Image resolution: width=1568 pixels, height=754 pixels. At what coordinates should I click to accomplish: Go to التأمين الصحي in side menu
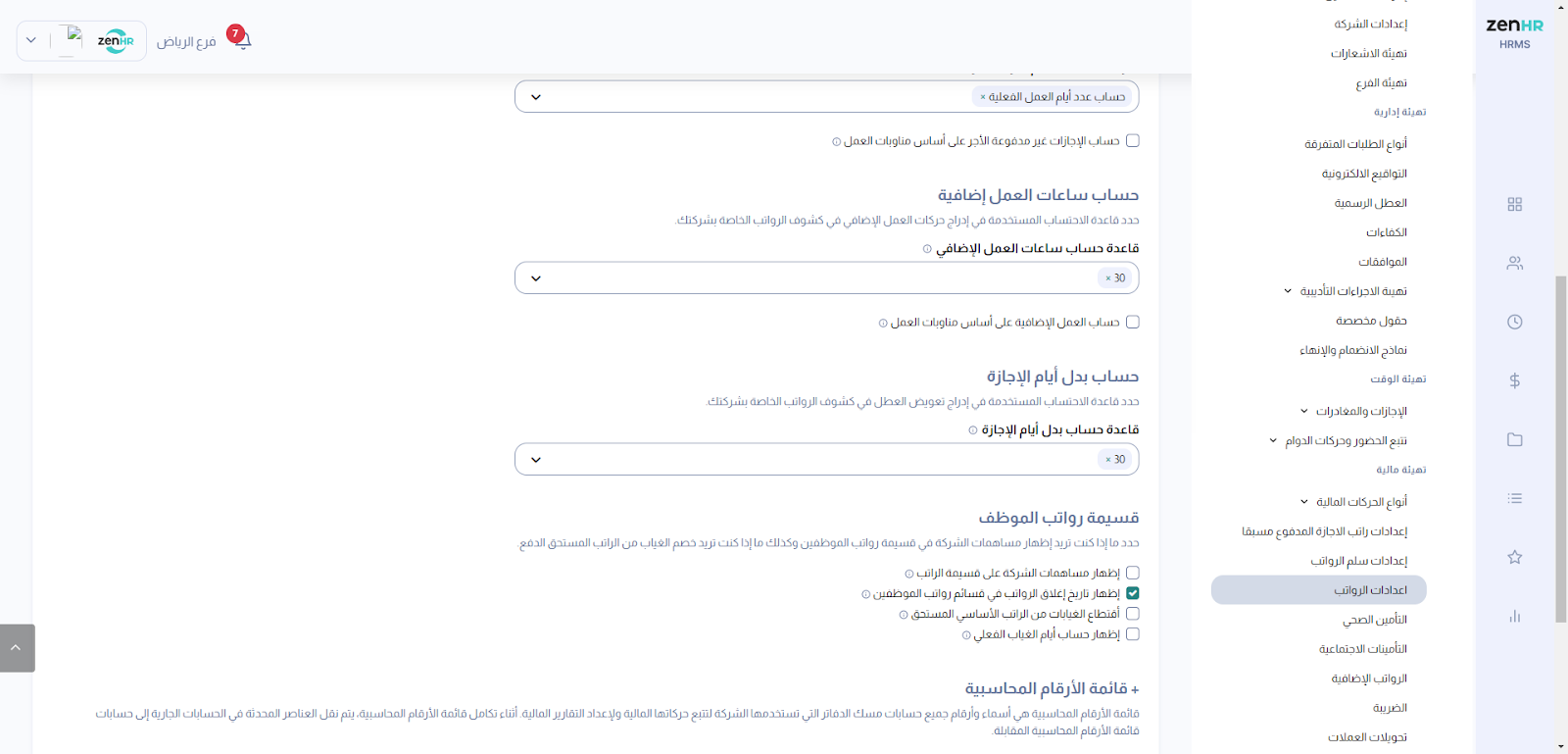(x=1375, y=620)
